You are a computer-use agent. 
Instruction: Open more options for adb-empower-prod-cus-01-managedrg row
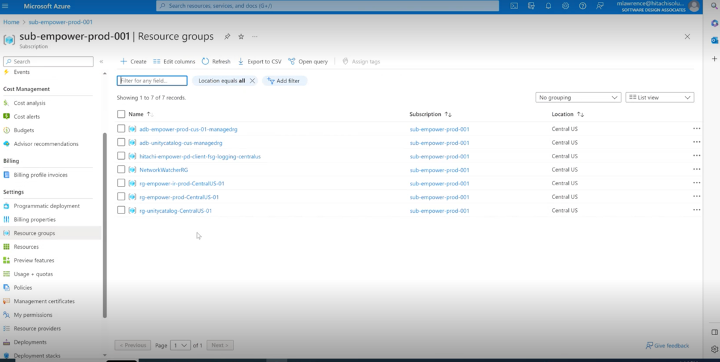[697, 129]
